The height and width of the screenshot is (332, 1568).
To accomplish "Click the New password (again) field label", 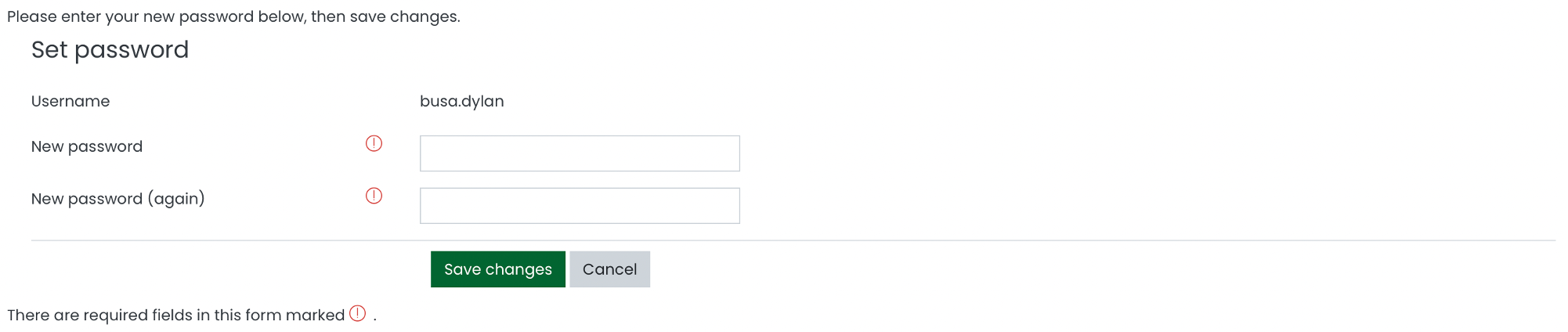I will pyautogui.click(x=117, y=199).
